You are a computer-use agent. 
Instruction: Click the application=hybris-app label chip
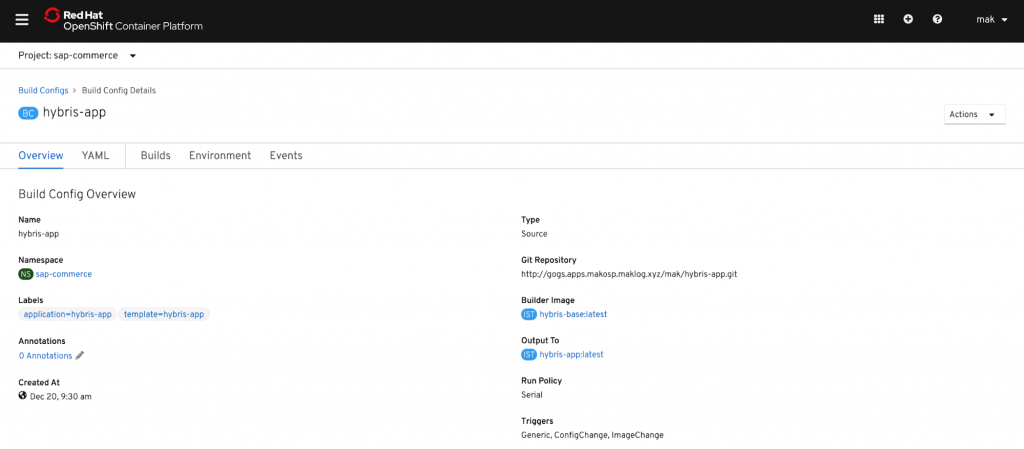67,314
